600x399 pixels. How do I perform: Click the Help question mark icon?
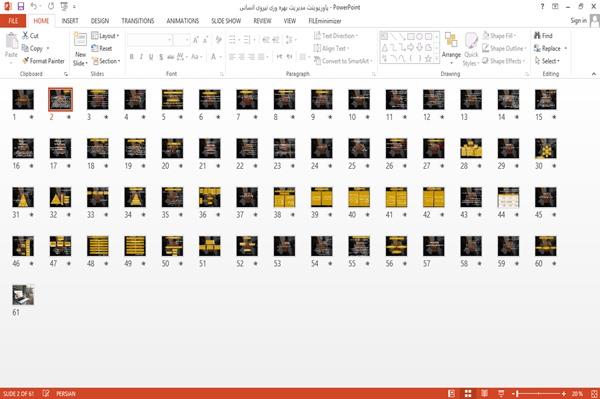tap(542, 7)
